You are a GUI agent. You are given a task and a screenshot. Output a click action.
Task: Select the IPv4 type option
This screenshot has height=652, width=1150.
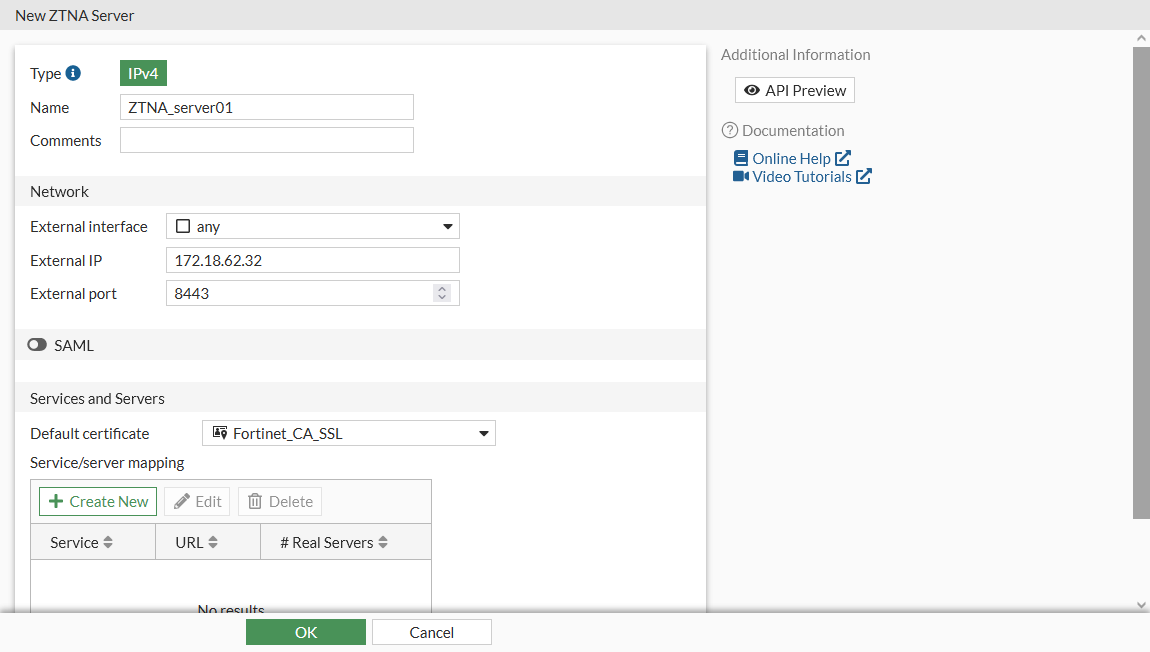pos(143,73)
